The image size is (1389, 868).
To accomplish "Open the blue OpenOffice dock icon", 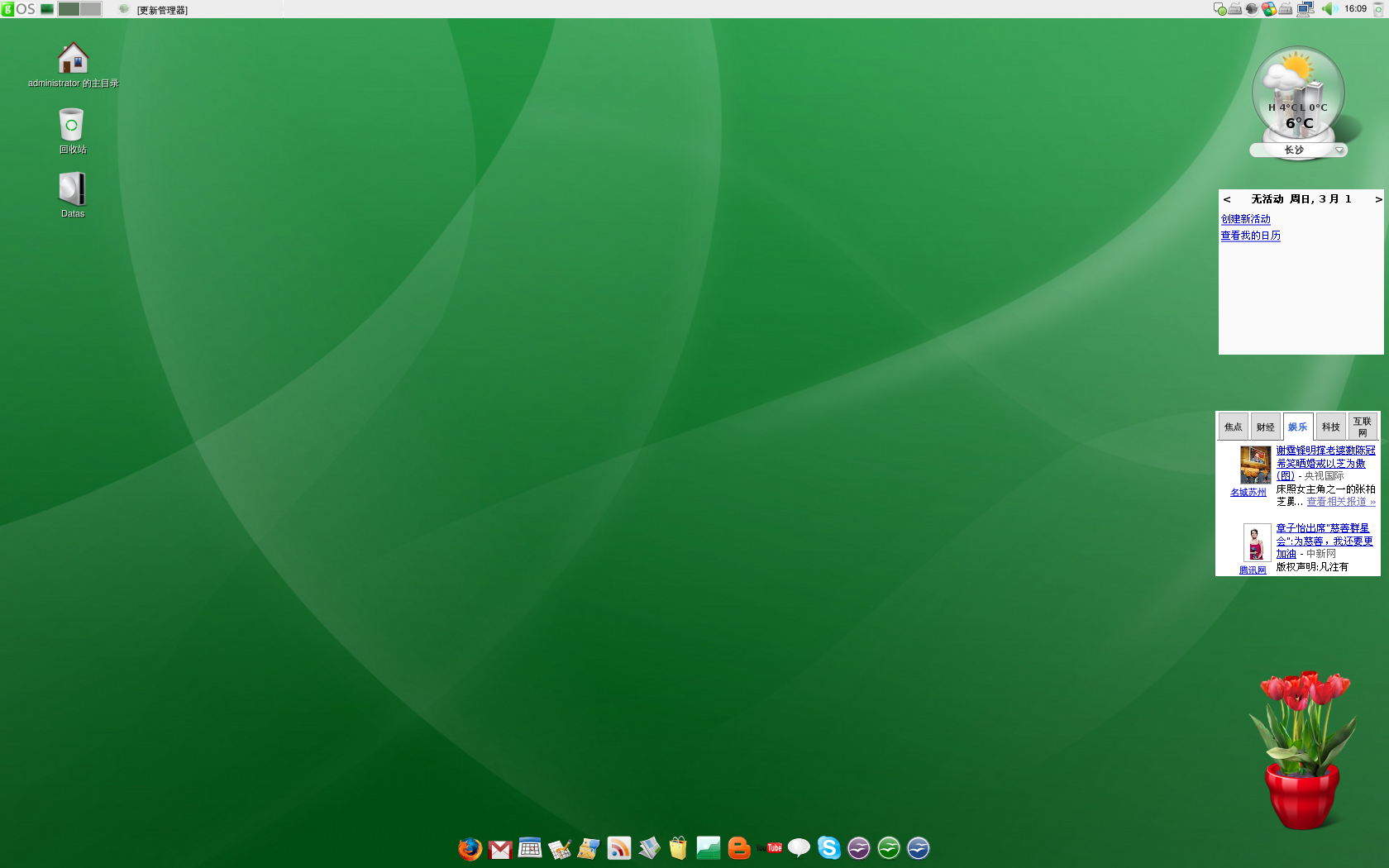I will [x=919, y=848].
